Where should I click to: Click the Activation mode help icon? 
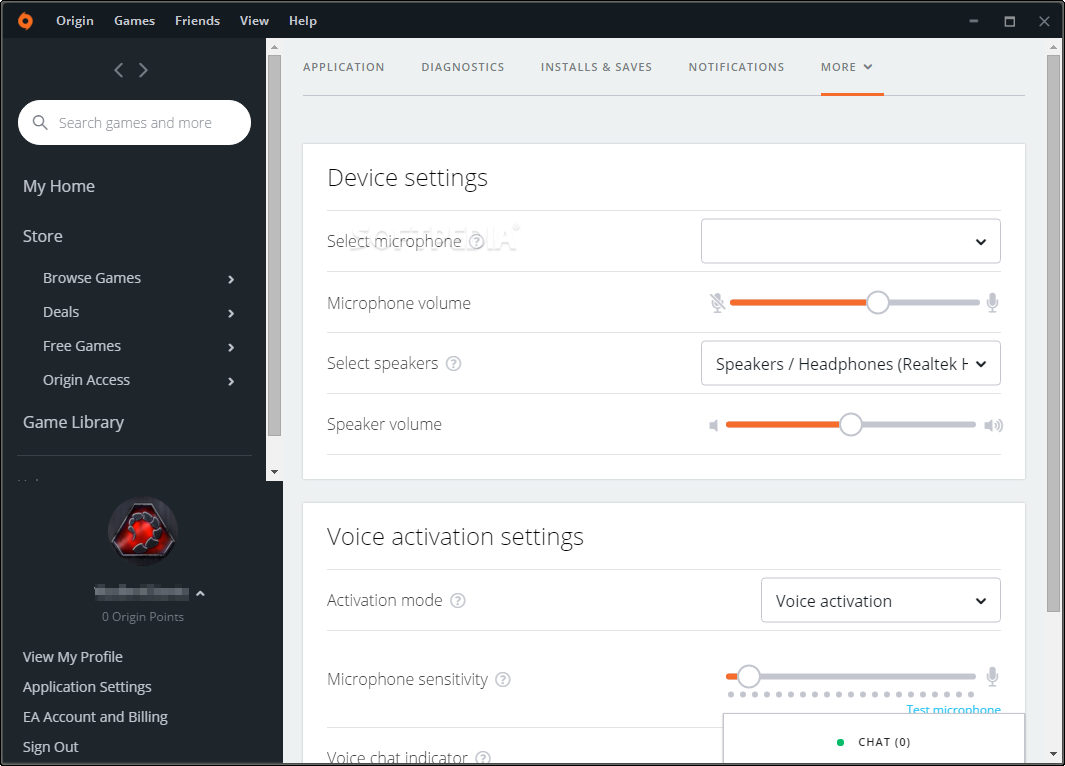(458, 600)
